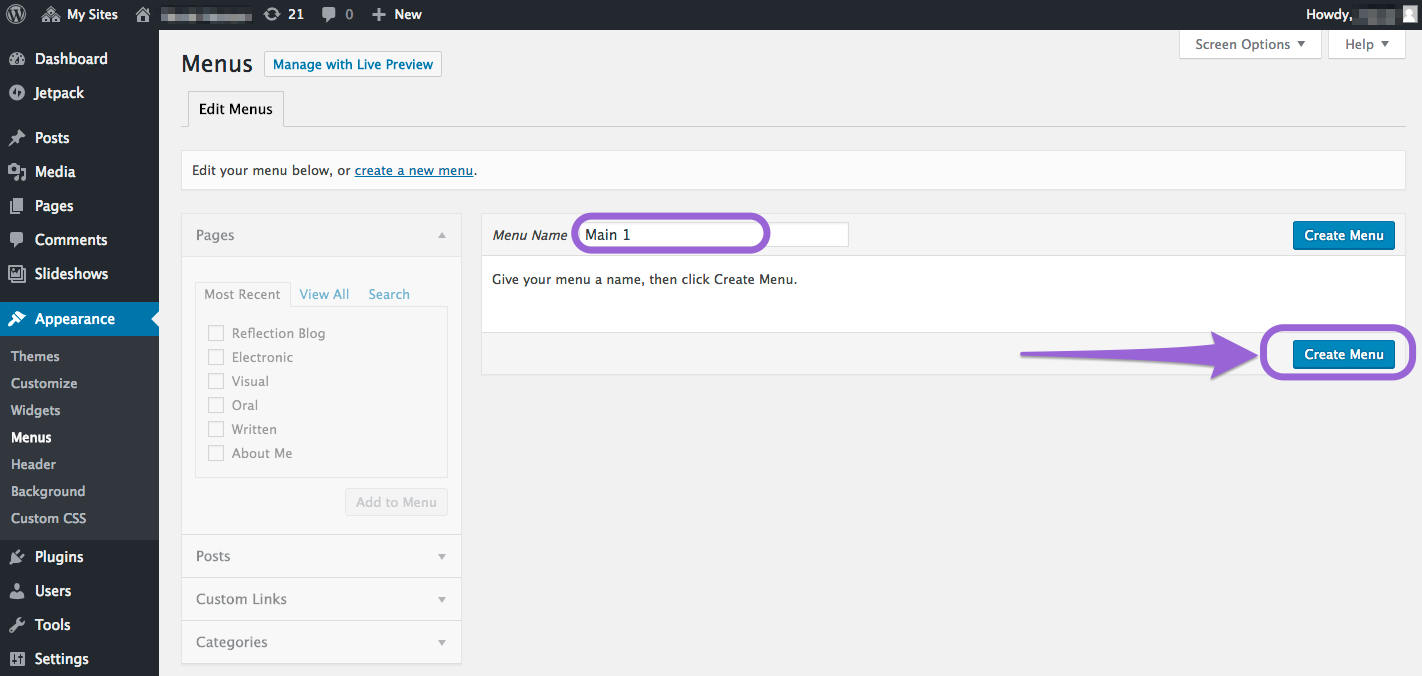
Task: Open the Jetpack sidebar item
Action: [x=59, y=93]
